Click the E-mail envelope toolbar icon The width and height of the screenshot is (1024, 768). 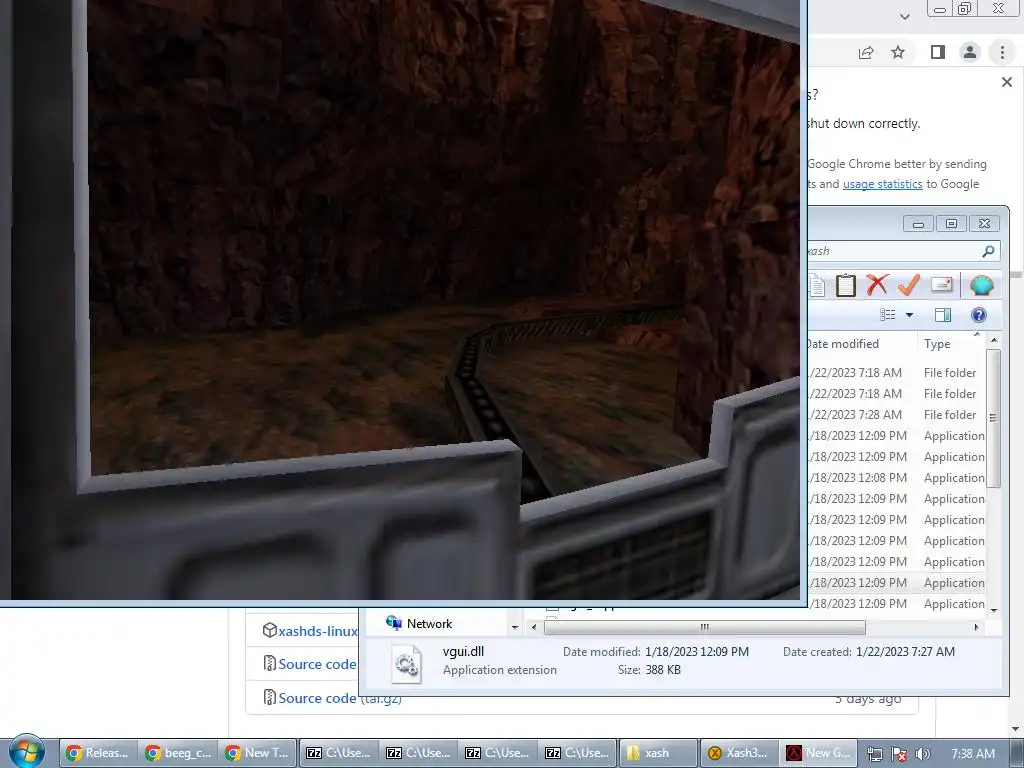(x=942, y=285)
